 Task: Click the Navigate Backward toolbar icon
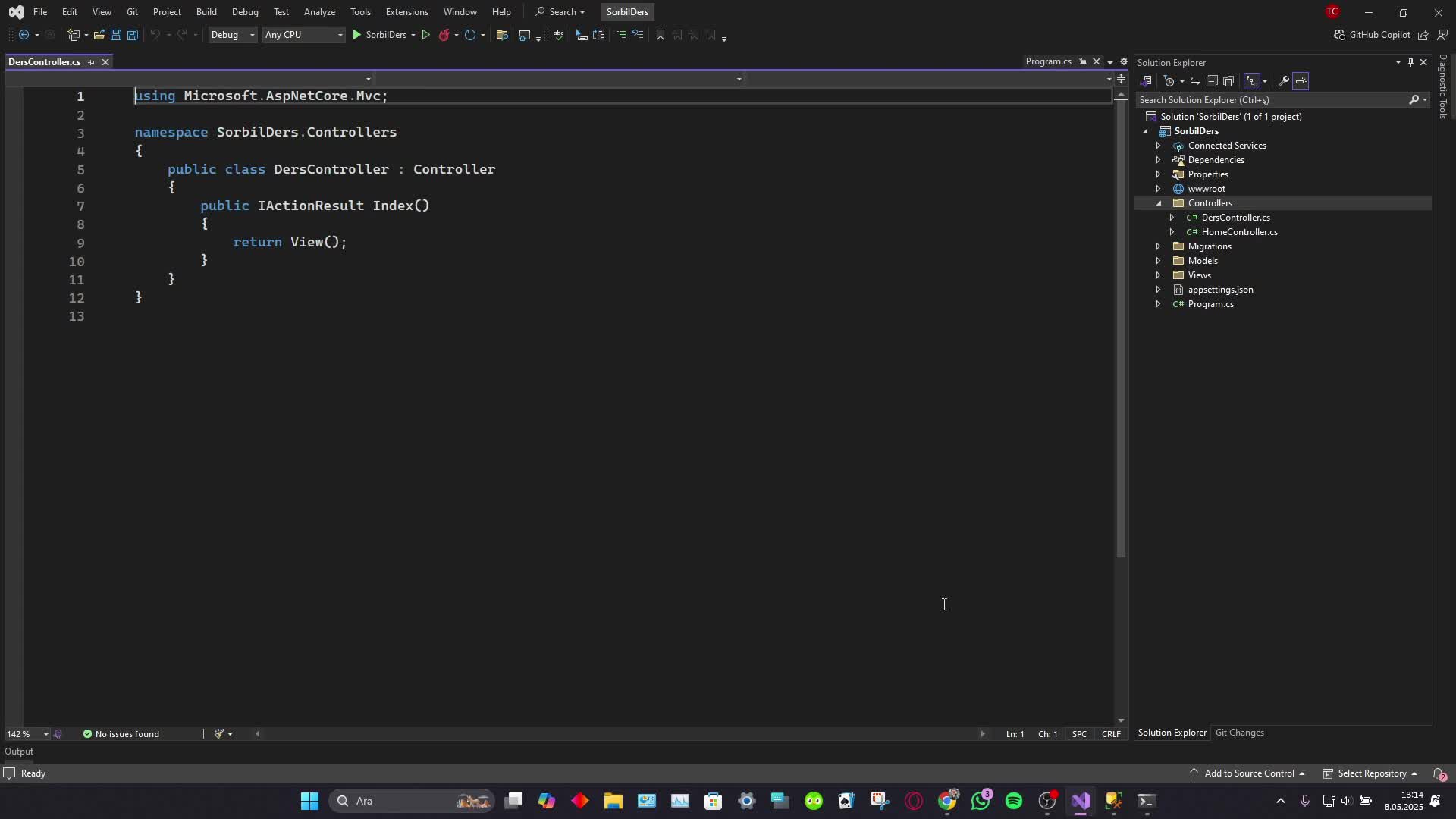(24, 35)
